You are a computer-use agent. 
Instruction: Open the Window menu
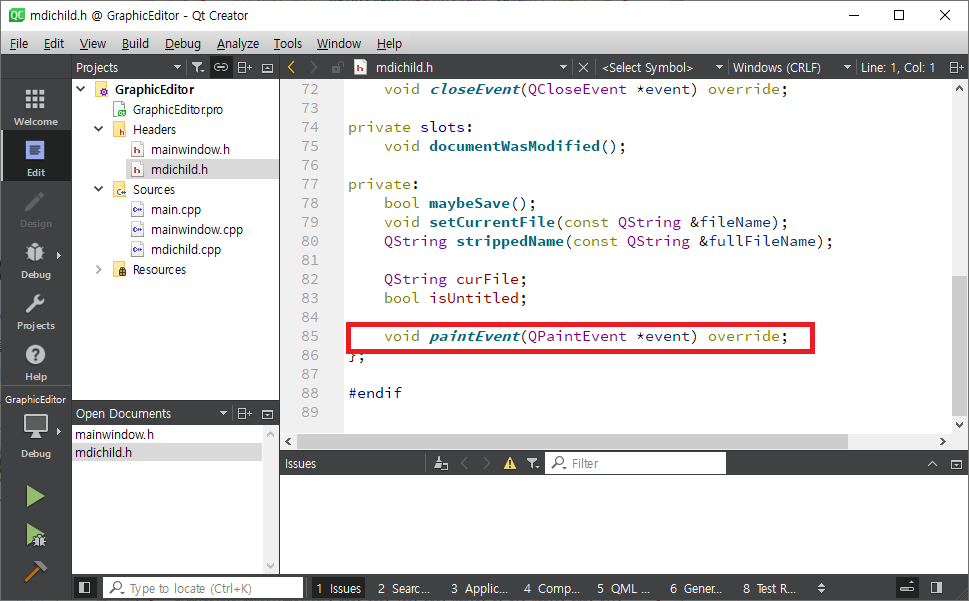click(x=339, y=43)
